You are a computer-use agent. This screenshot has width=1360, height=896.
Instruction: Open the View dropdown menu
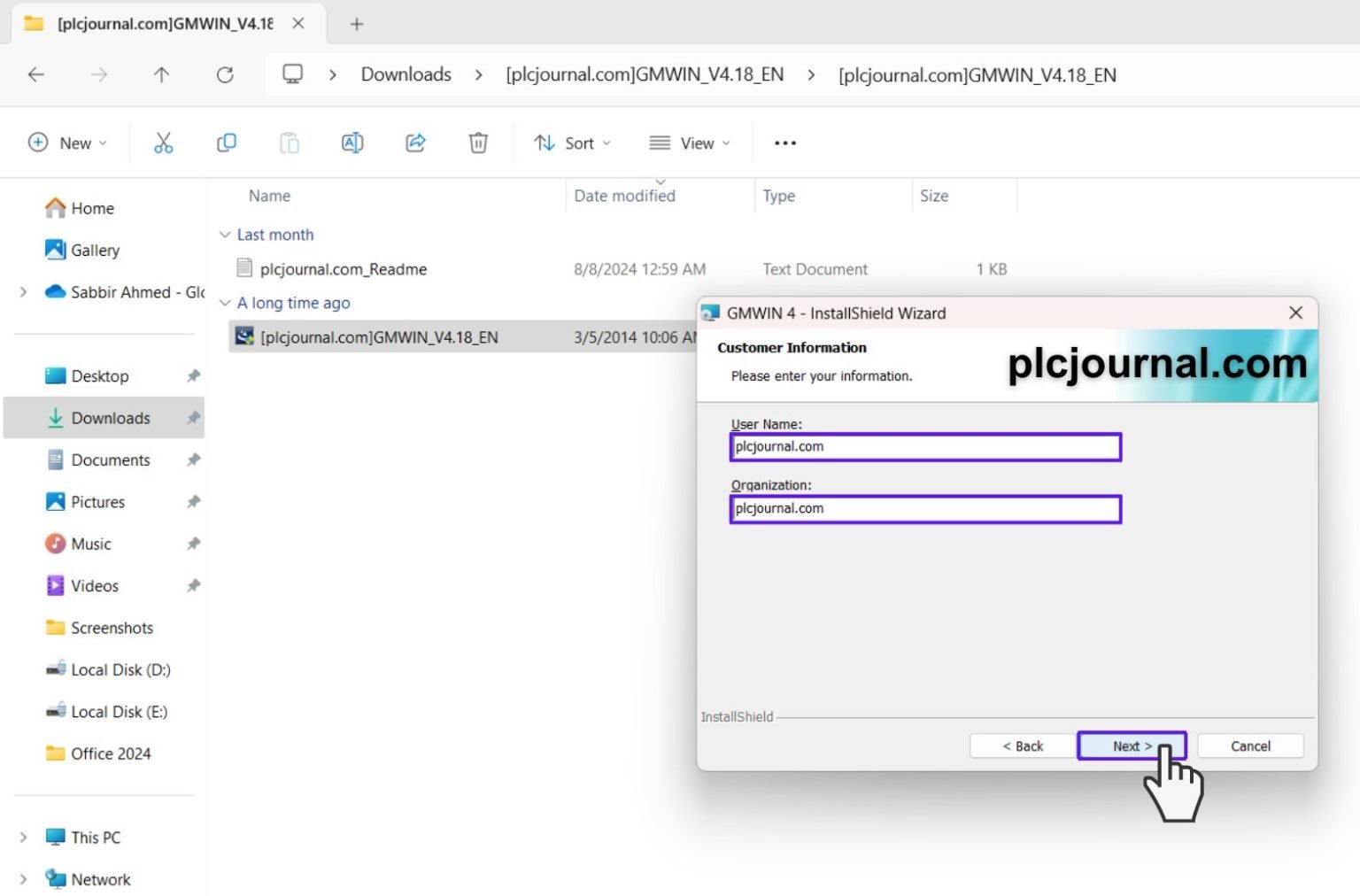[690, 143]
